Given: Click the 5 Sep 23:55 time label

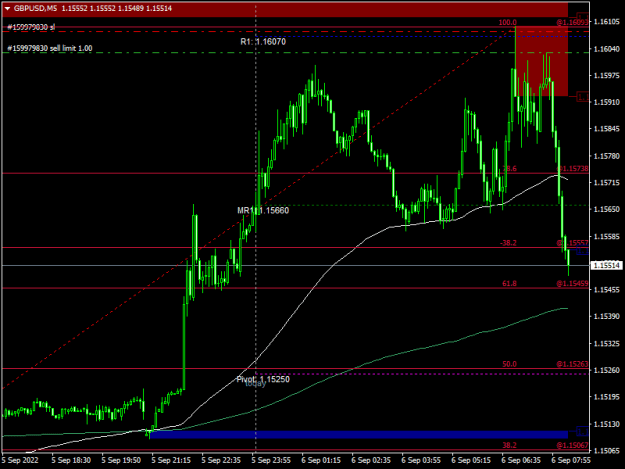Looking at the screenshot, I should [x=271, y=460].
